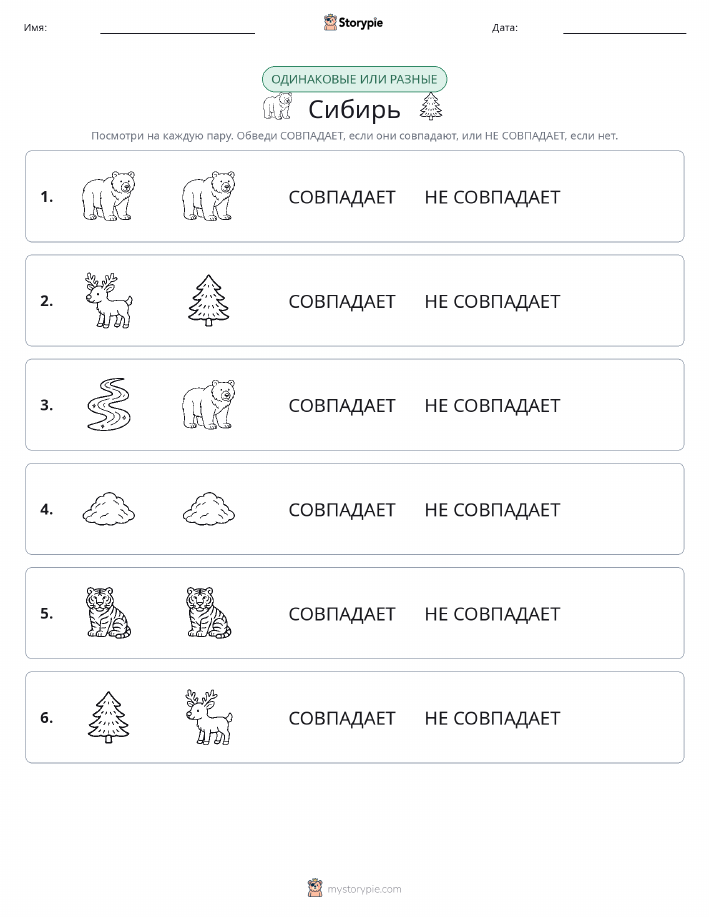Choose СОВПАДАЕТ for row 4
709x917 pixels.
click(x=342, y=509)
